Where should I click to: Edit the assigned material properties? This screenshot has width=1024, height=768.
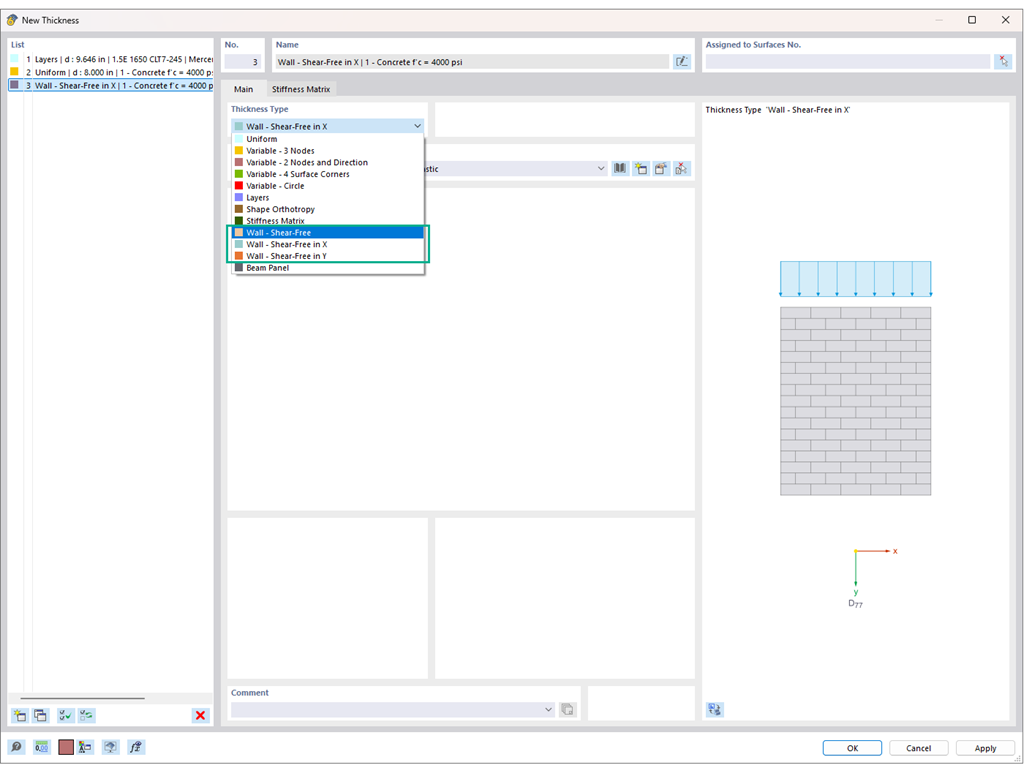[661, 168]
